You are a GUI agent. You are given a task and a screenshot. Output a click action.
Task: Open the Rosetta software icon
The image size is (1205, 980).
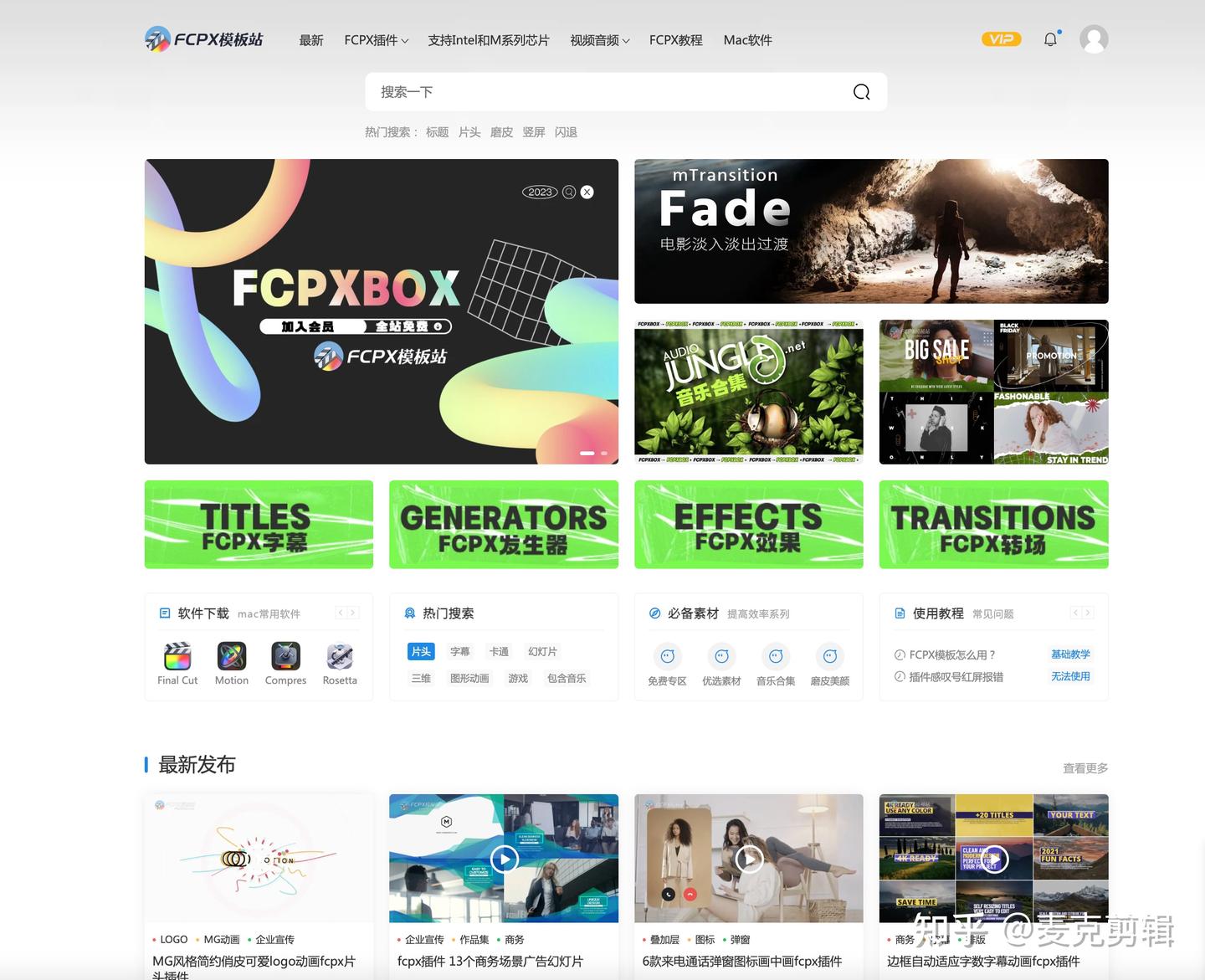(339, 658)
